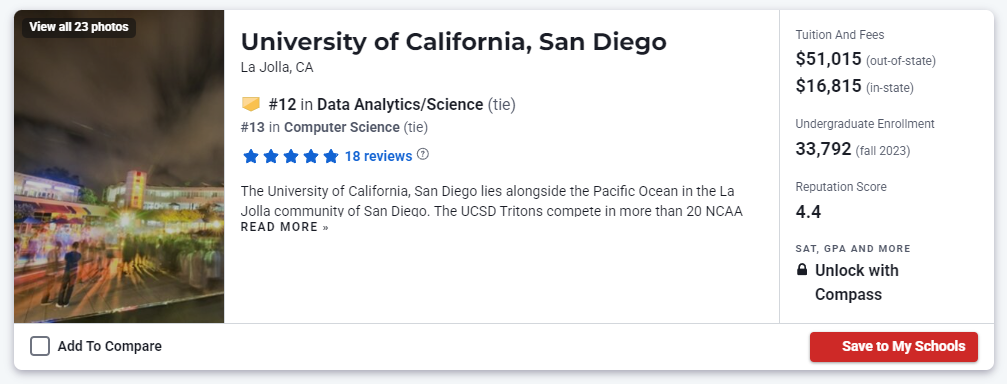Expand description with READ MORE
The height and width of the screenshot is (384, 1007).
[x=285, y=227]
